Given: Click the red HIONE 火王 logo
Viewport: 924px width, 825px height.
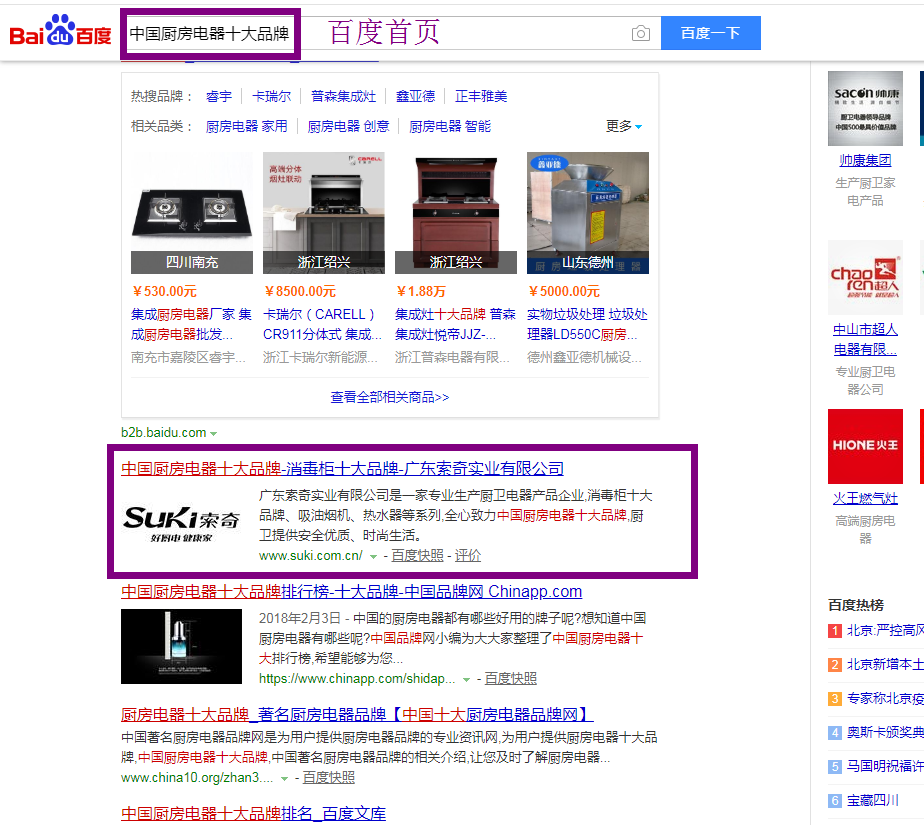Looking at the screenshot, I should point(865,446).
